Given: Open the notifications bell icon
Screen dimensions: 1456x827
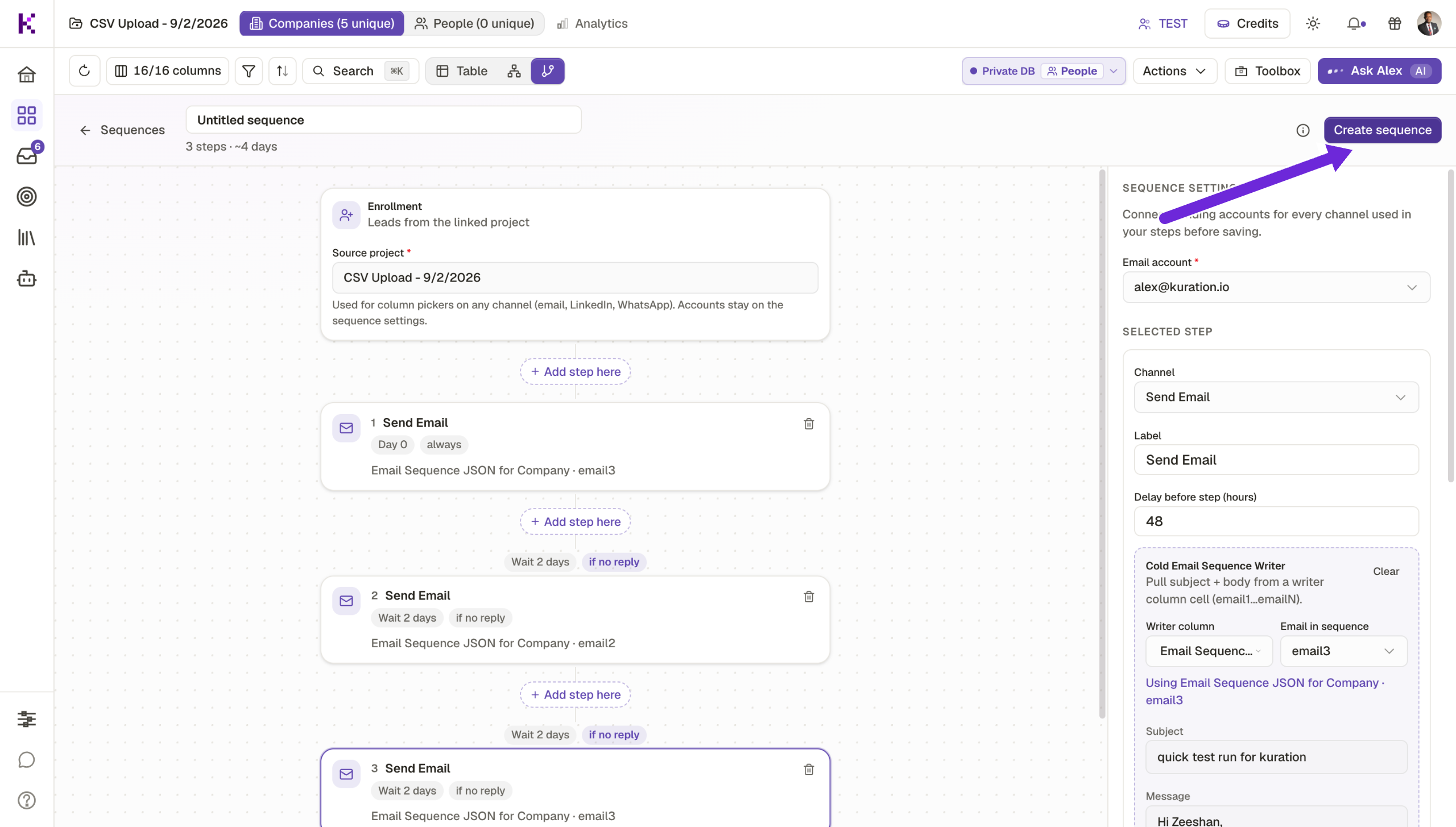Looking at the screenshot, I should tap(1356, 23).
